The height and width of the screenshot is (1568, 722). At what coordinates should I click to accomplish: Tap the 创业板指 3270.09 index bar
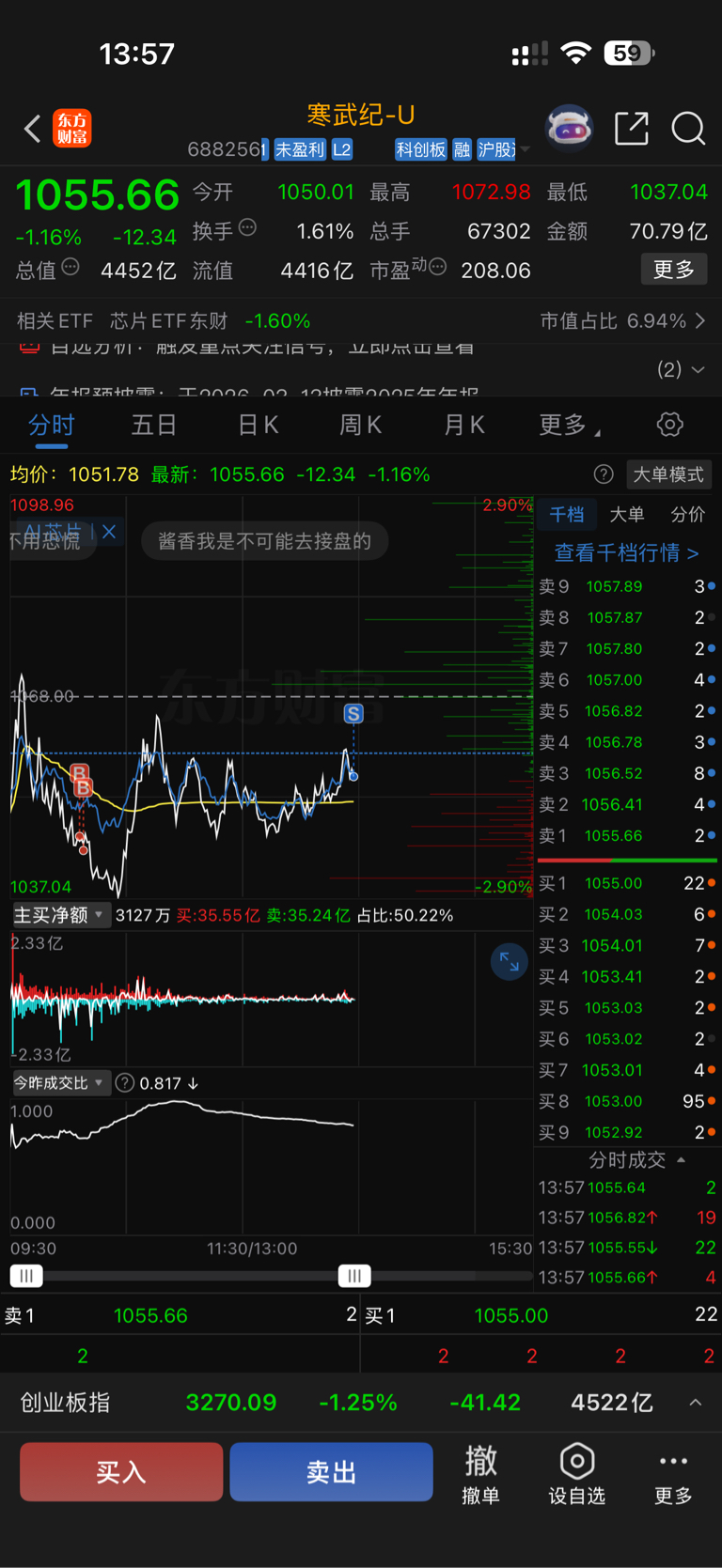(361, 1403)
